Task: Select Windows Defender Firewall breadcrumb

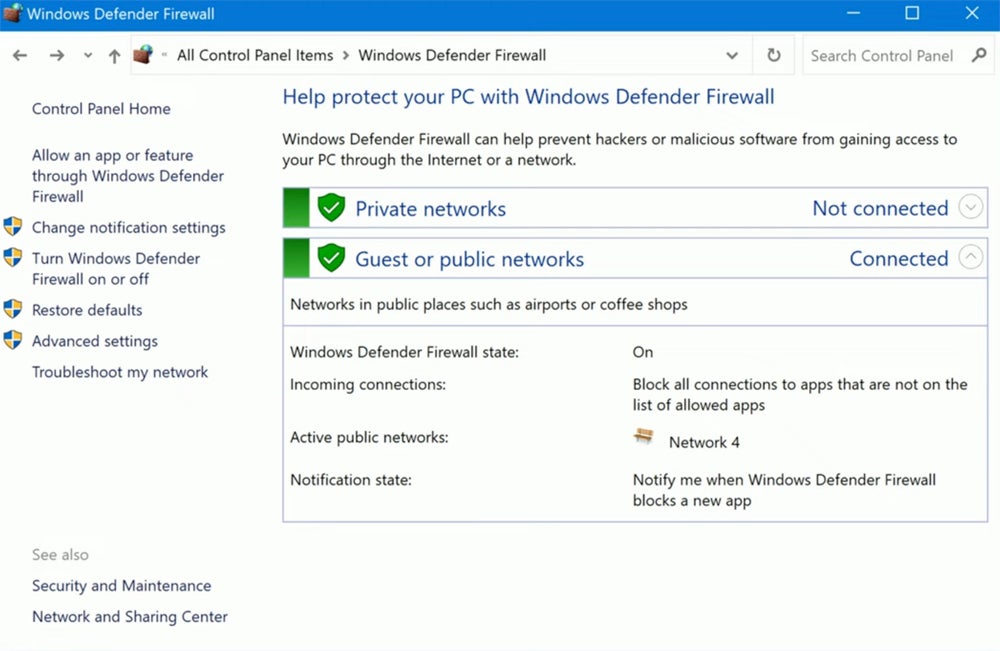Action: (452, 56)
